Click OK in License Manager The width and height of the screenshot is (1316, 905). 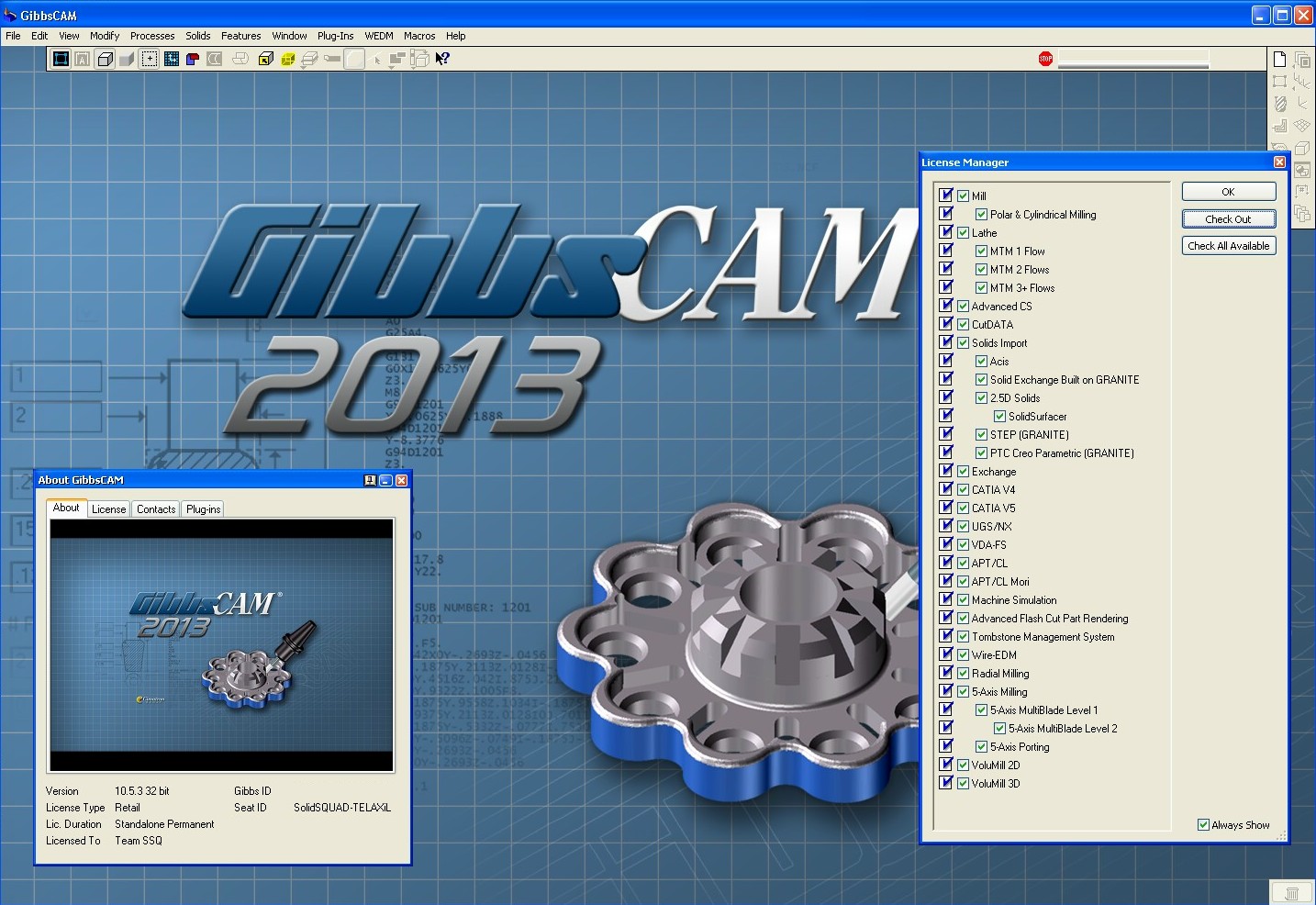pos(1229,192)
